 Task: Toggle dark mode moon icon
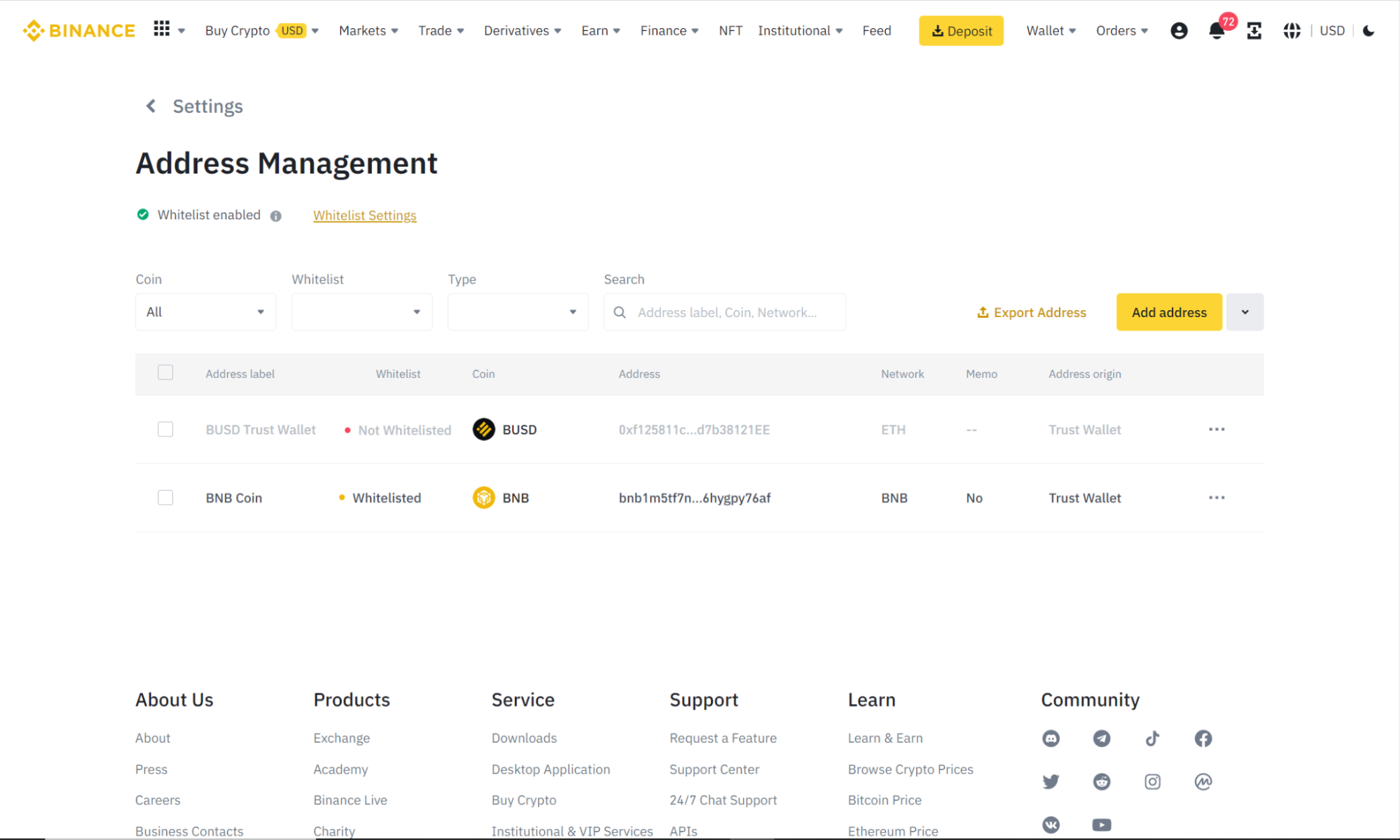pos(1368,31)
